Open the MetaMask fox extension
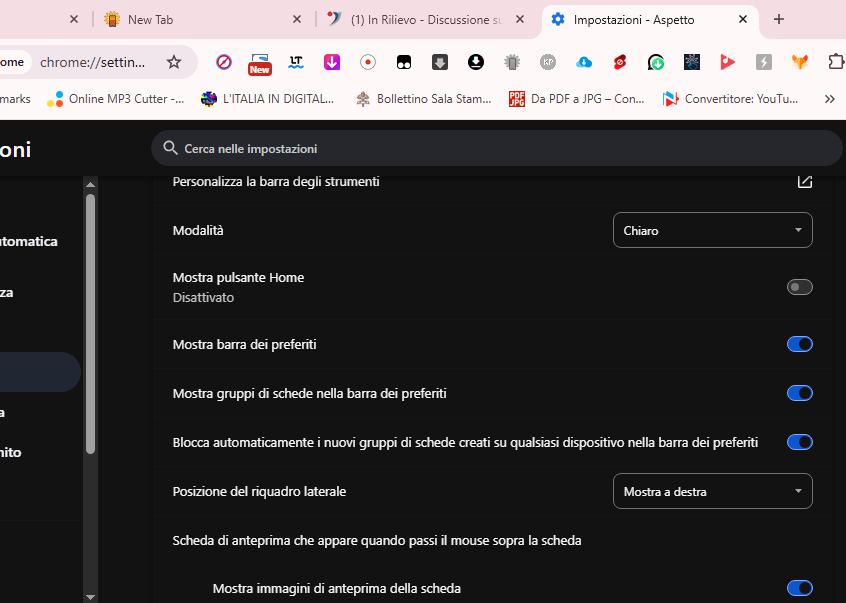This screenshot has width=846, height=603. [x=800, y=63]
